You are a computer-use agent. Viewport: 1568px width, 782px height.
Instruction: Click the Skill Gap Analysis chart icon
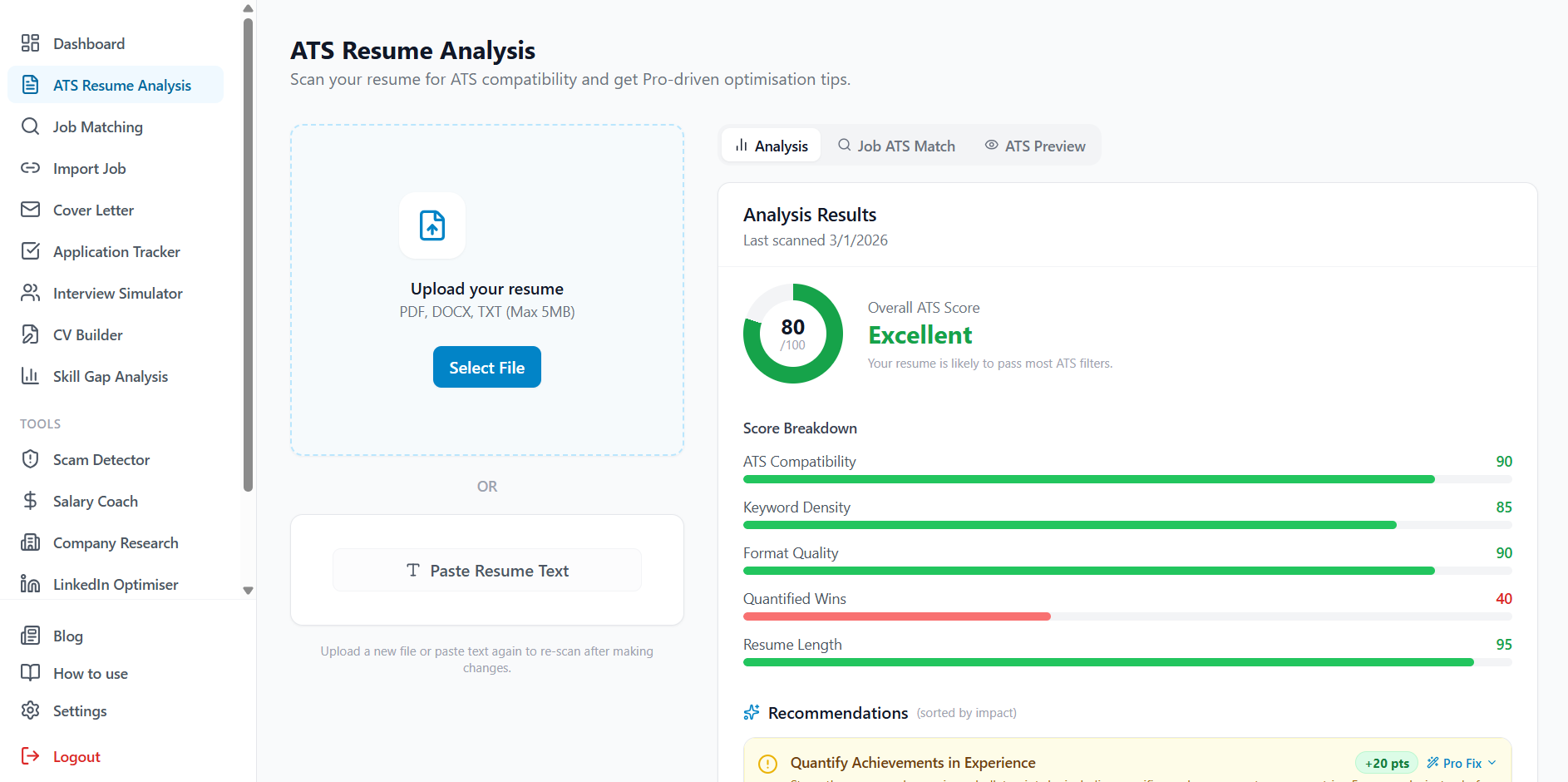(31, 376)
